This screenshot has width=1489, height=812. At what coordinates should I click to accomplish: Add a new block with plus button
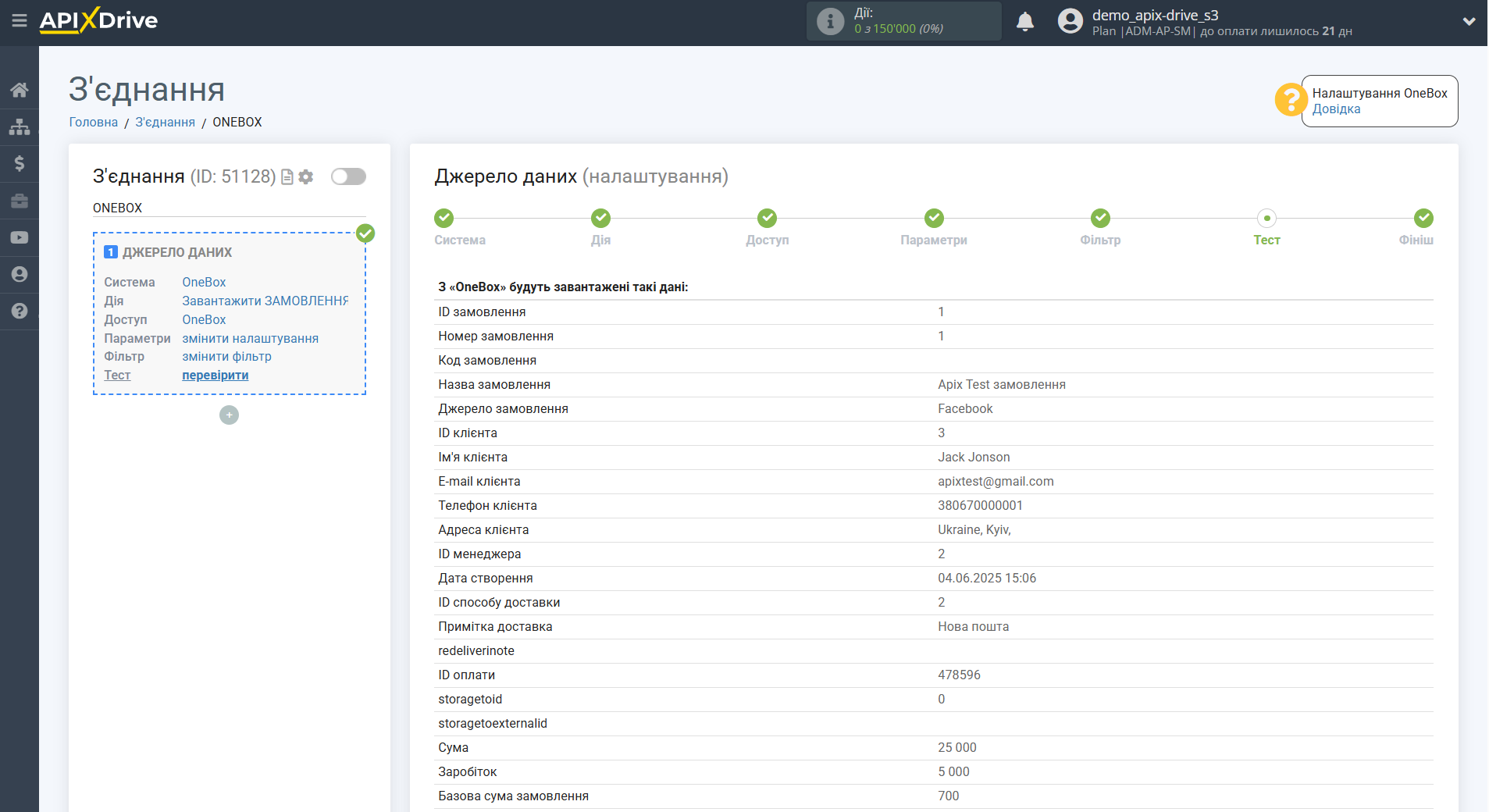[x=229, y=415]
